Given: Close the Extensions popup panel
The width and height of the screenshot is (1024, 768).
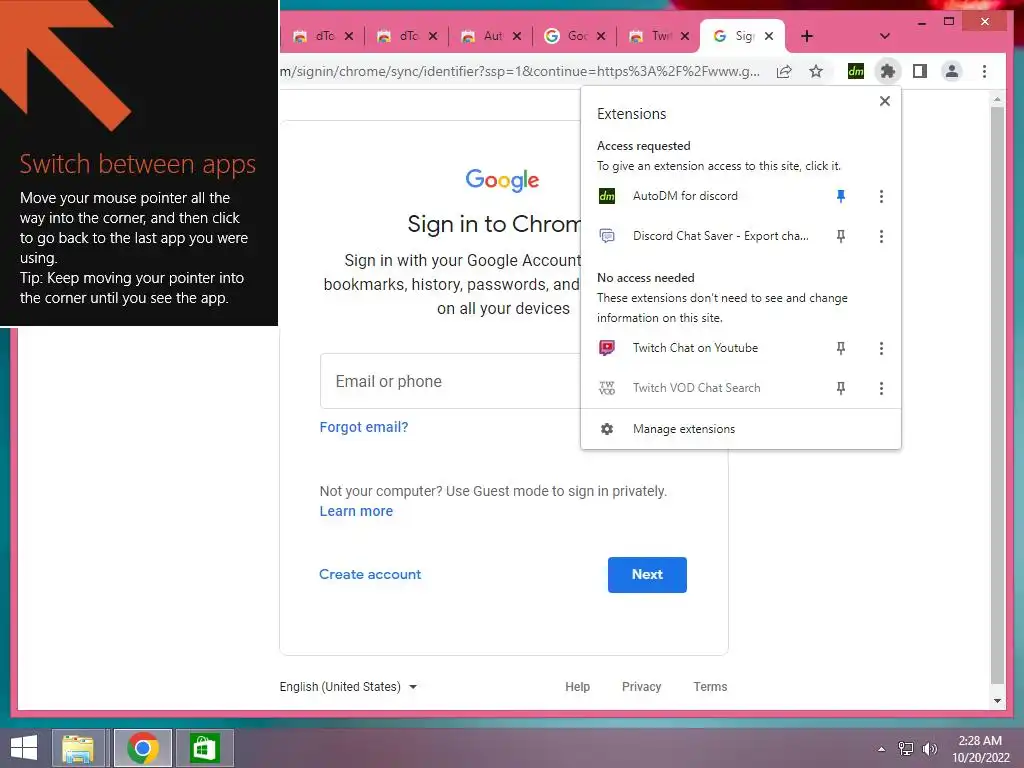Looking at the screenshot, I should coord(884,101).
